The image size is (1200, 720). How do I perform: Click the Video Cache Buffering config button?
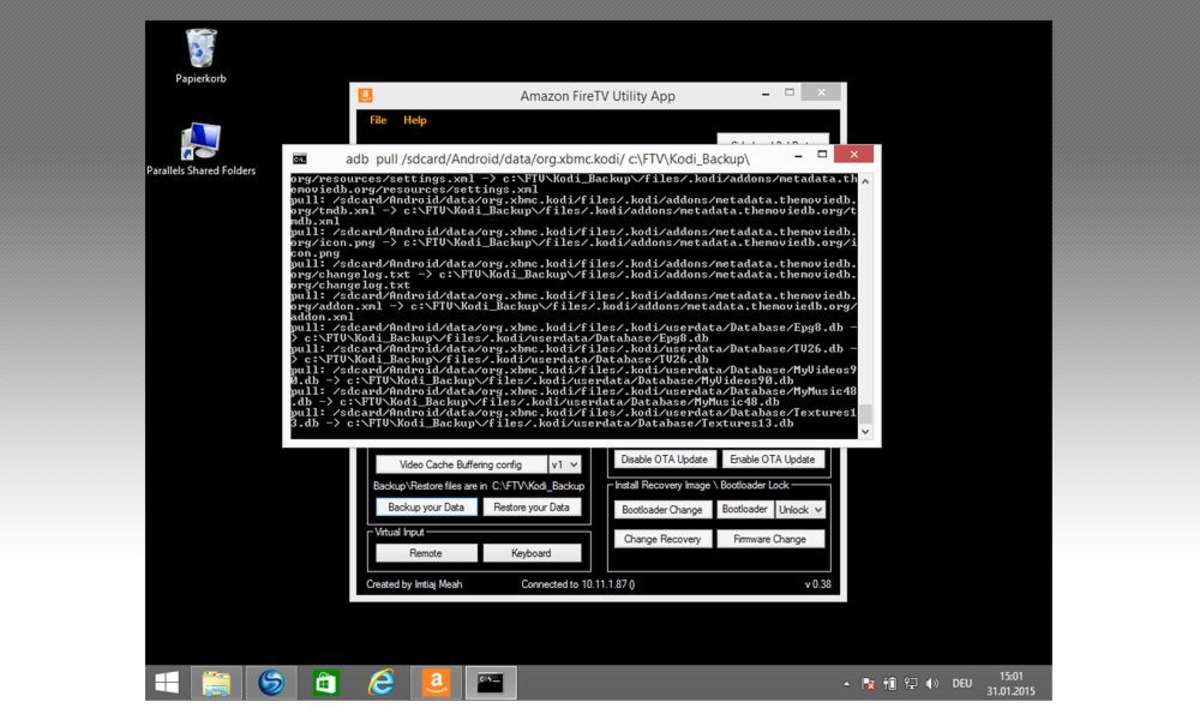tap(461, 465)
